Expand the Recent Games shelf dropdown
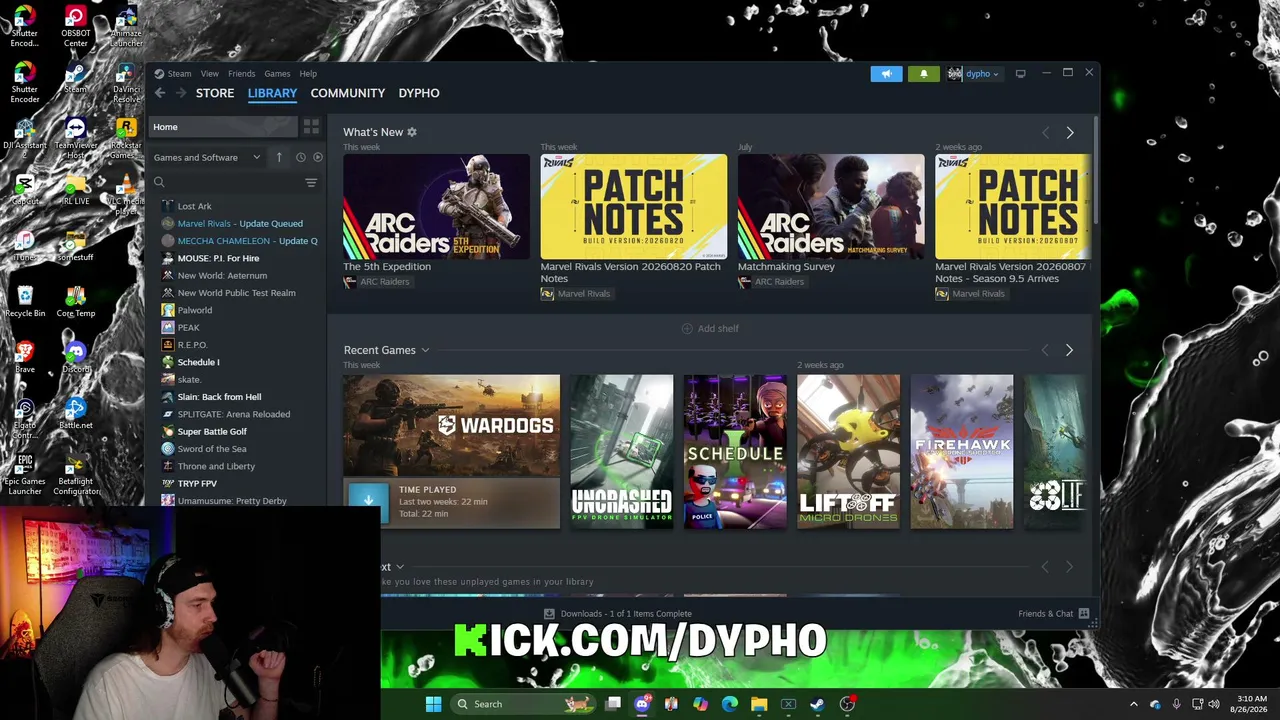The height and width of the screenshot is (720, 1280). pyautogui.click(x=425, y=350)
